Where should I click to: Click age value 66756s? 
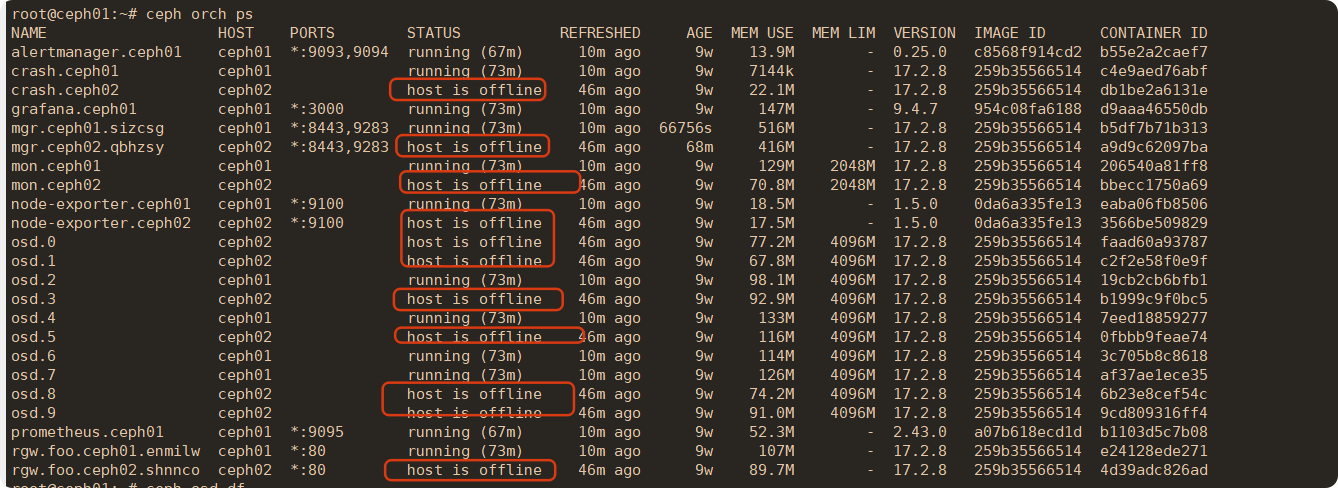[x=686, y=128]
